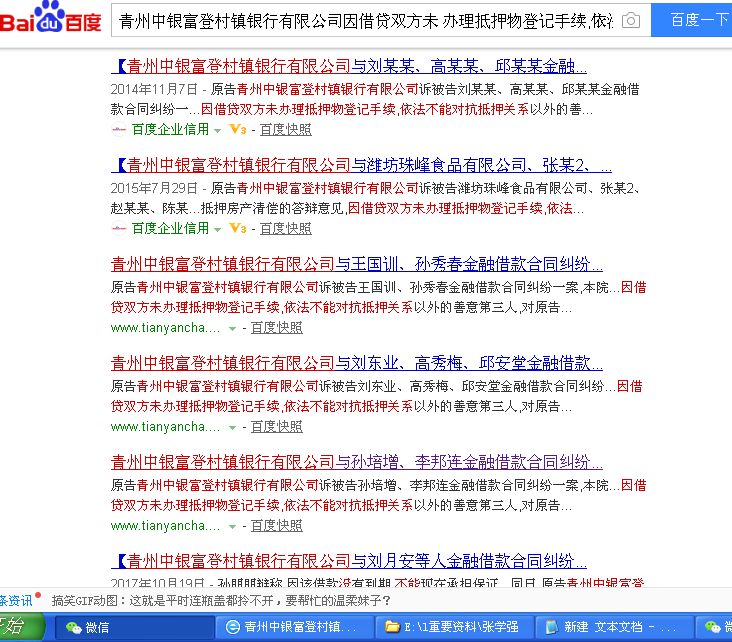Click the folder icon in taskbar item
This screenshot has width=732, height=642.
coord(392,627)
